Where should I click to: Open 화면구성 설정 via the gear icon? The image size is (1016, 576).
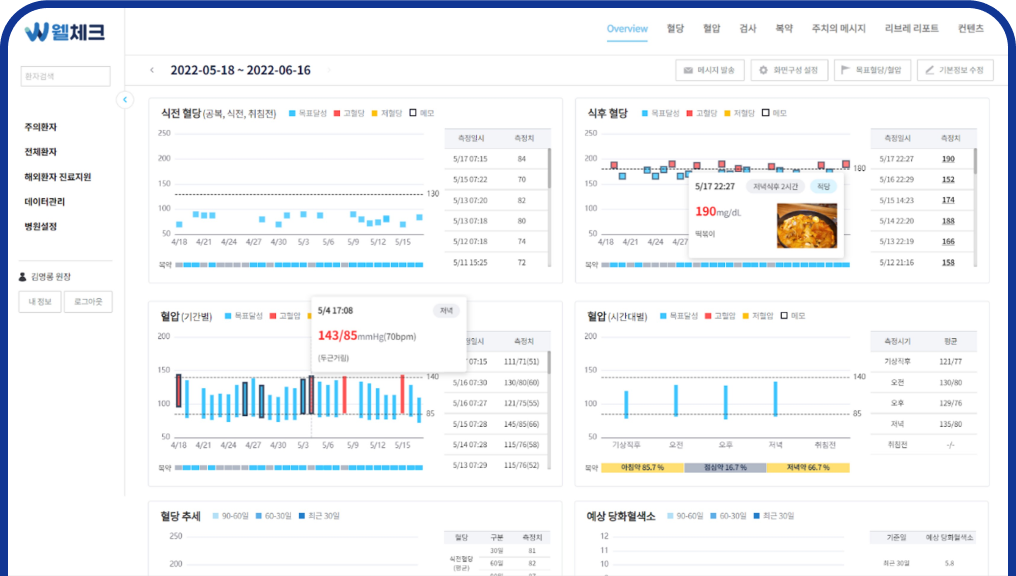[x=763, y=69]
